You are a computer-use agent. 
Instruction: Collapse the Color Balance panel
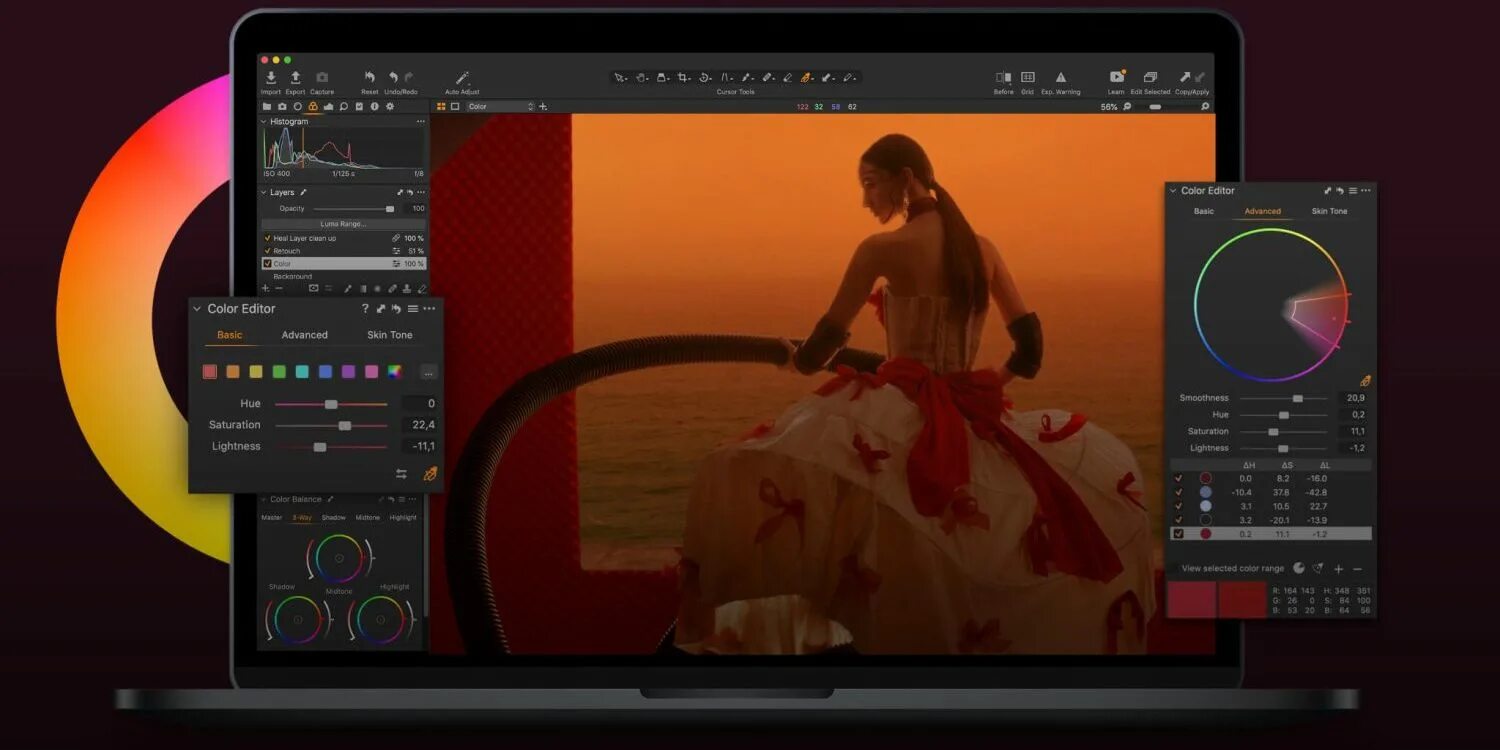coord(264,499)
